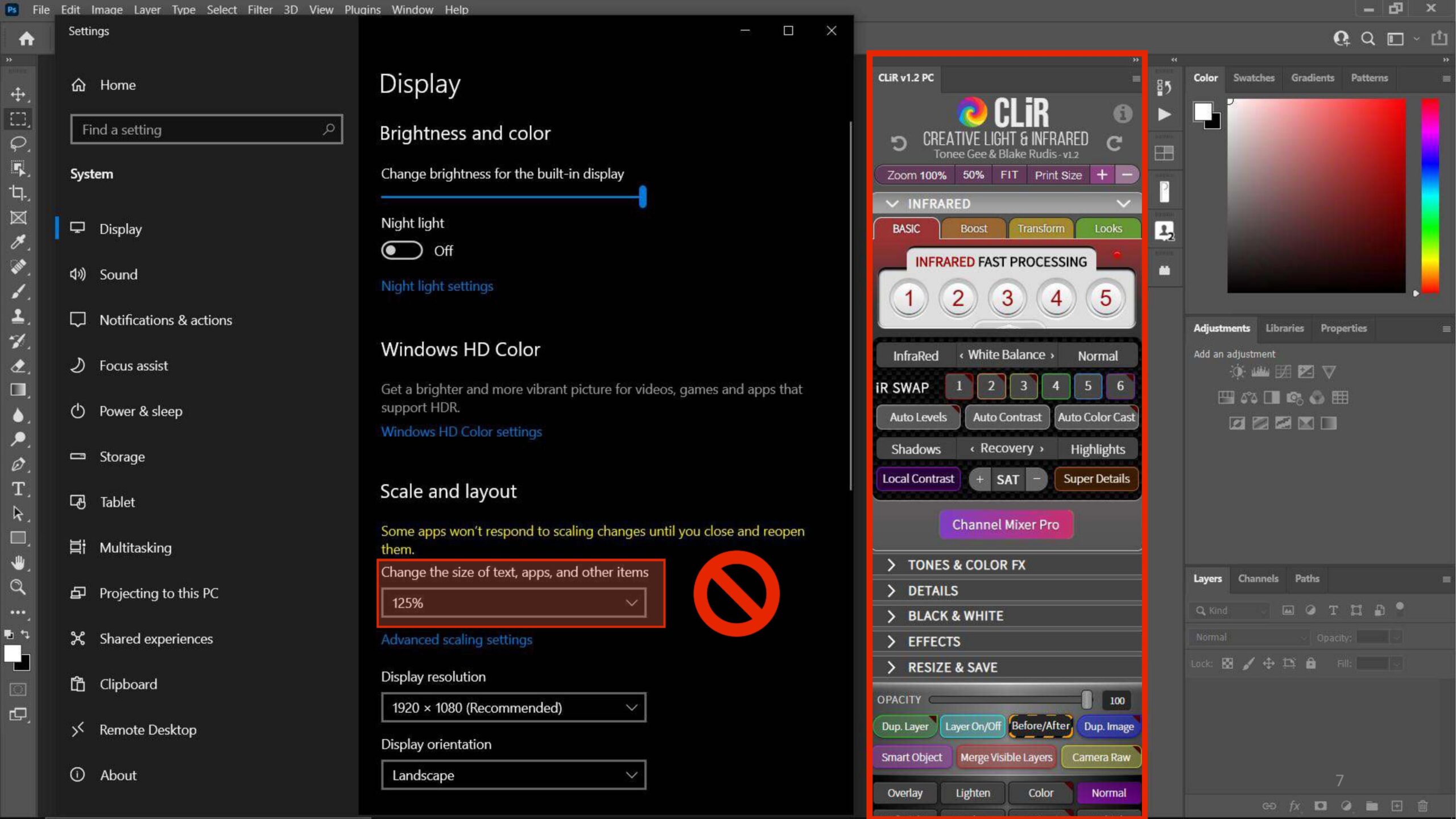1456x819 pixels.
Task: Create a new layer with plus icon
Action: click(1397, 806)
